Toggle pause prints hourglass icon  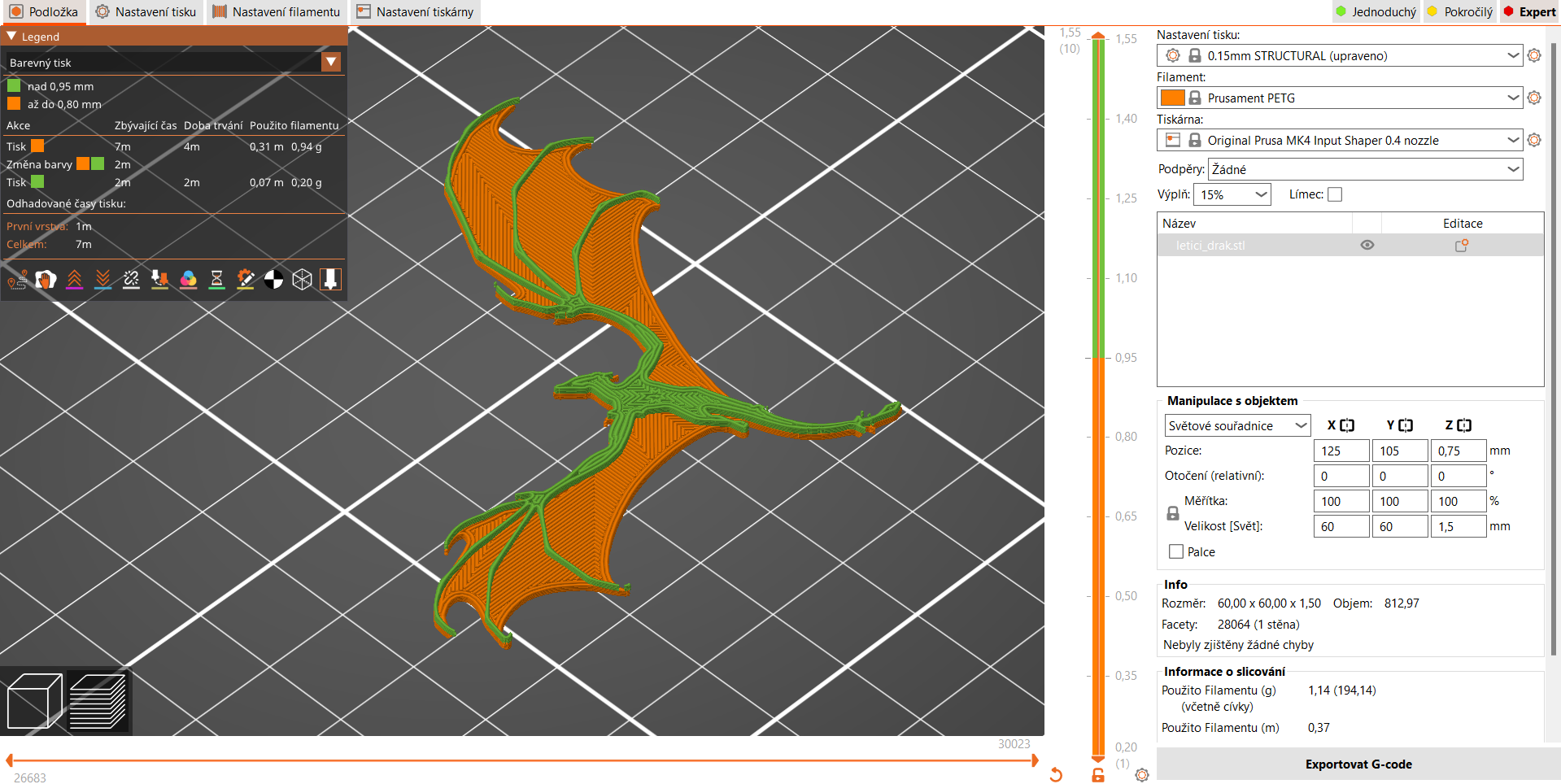(216, 280)
